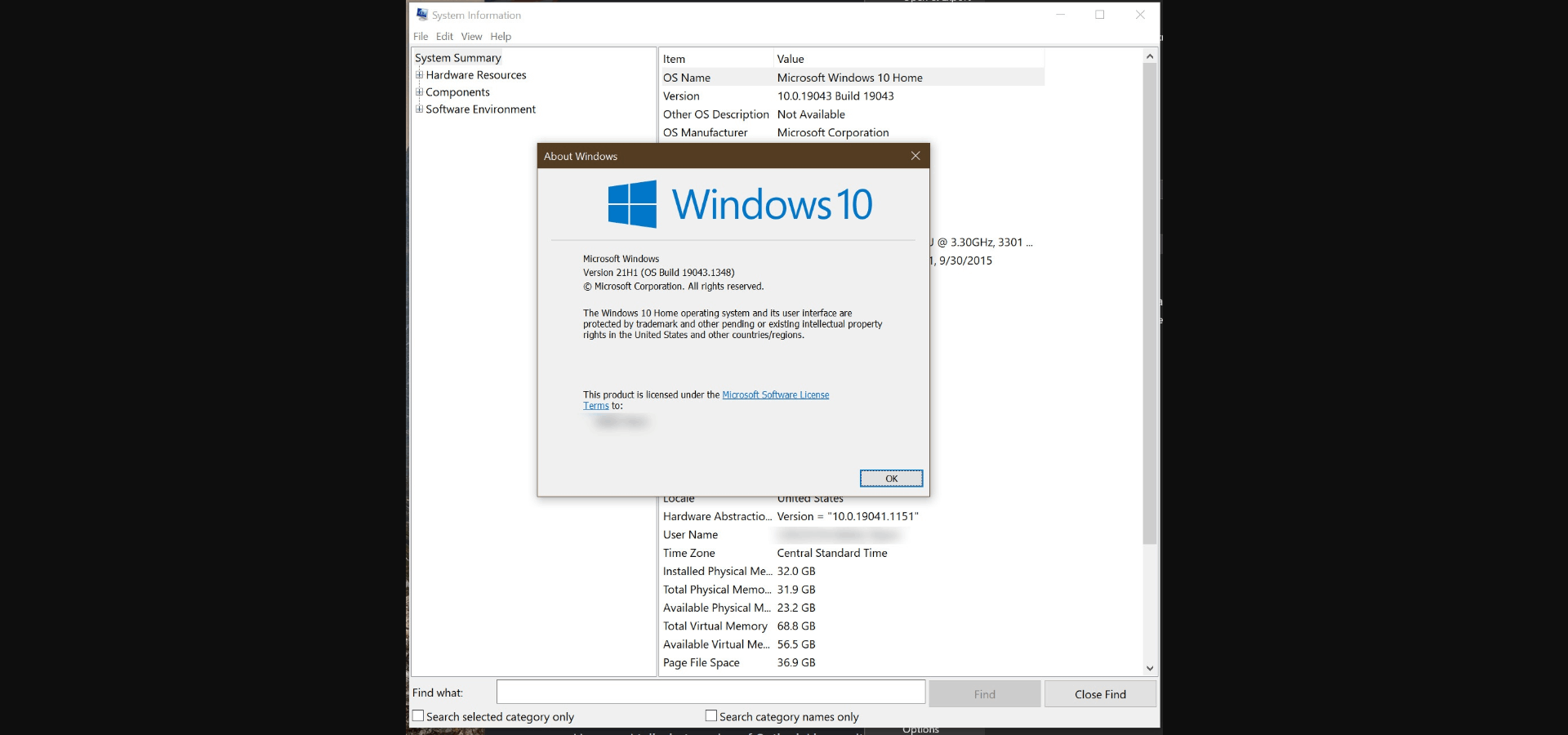Open the View menu

471,37
